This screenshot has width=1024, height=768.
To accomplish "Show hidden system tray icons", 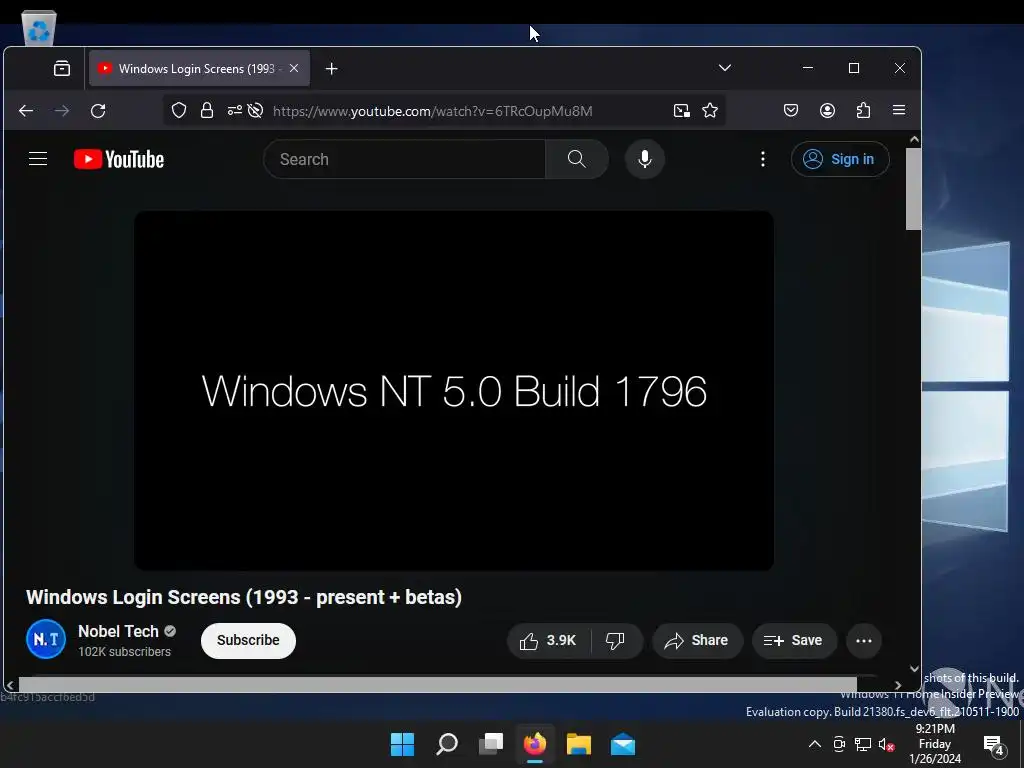I will click(x=814, y=744).
